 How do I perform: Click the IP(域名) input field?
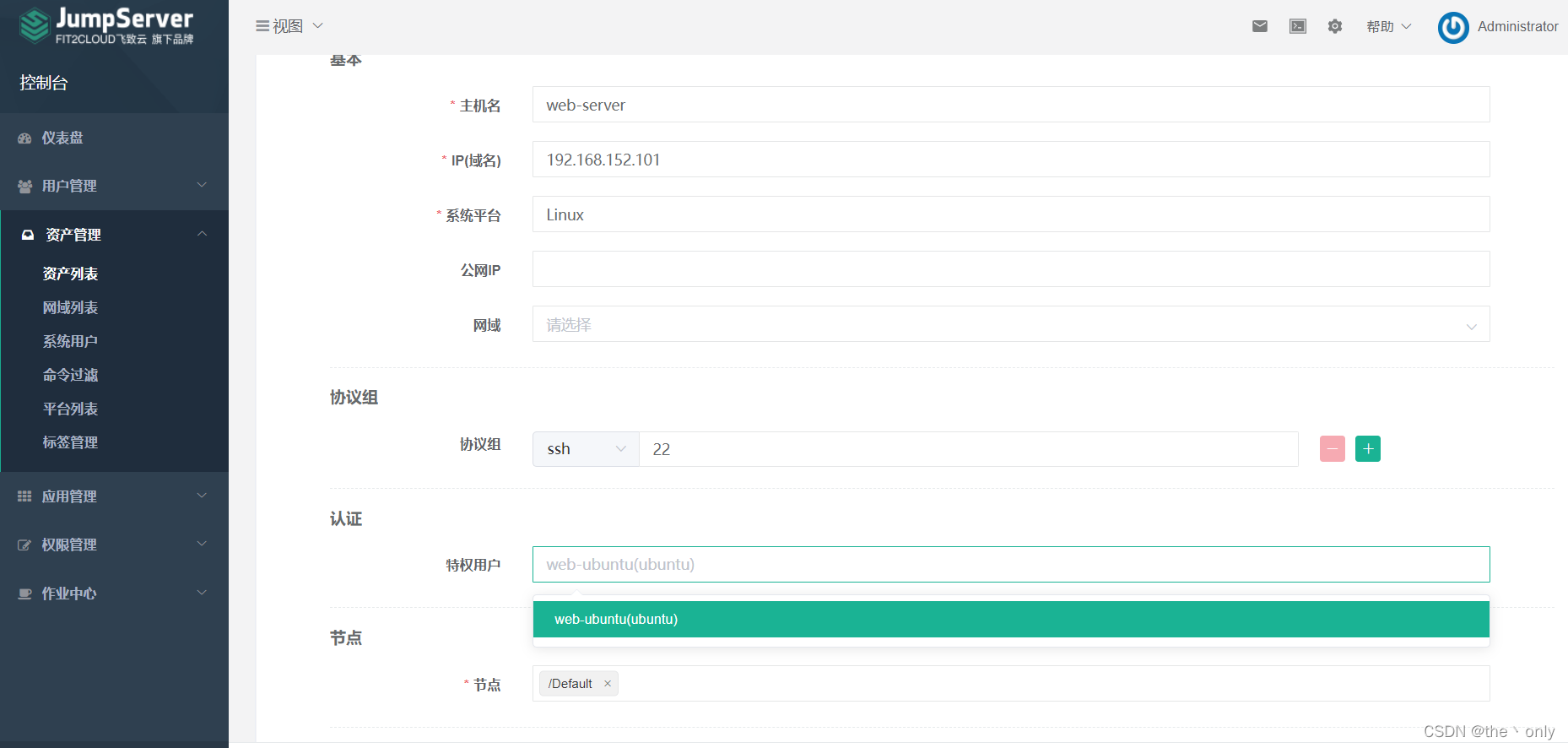pyautogui.click(x=1011, y=160)
